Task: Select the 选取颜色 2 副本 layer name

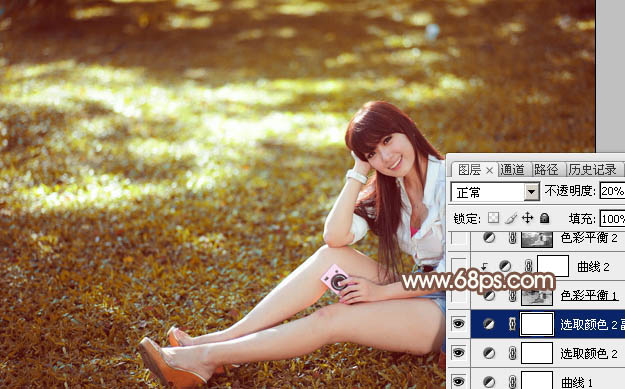Action: click(x=592, y=324)
